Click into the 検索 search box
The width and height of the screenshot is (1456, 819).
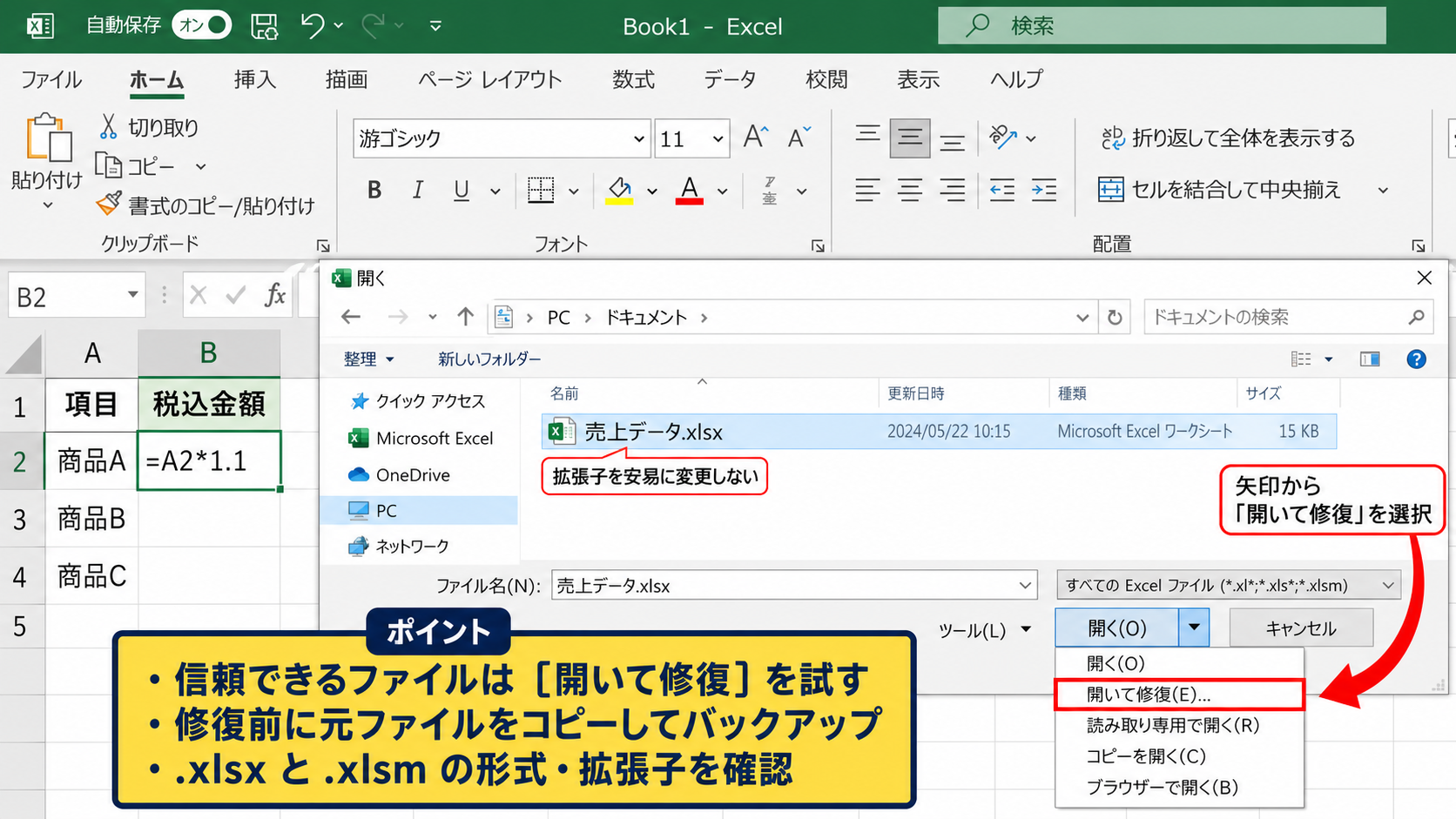point(1162,25)
